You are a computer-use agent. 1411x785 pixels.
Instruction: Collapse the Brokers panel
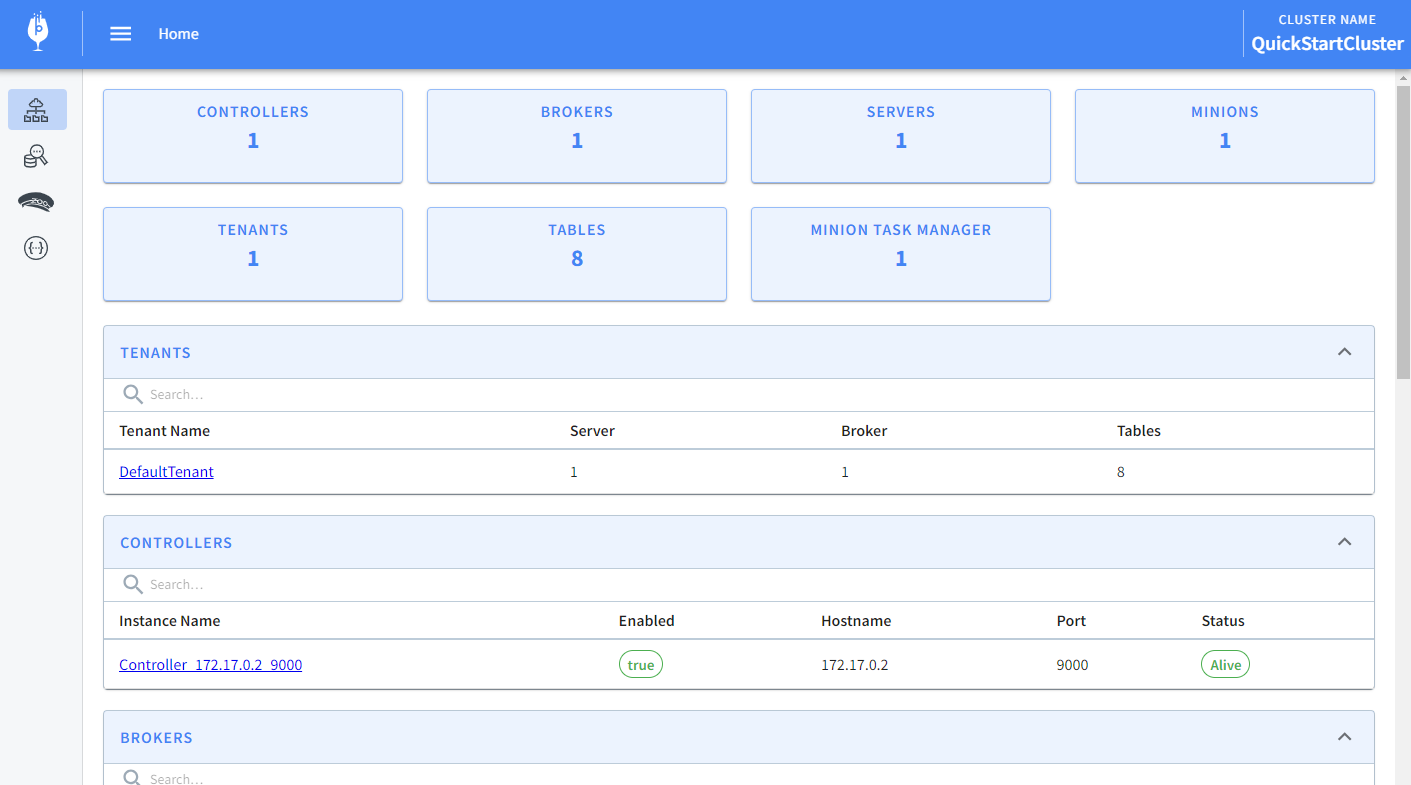click(1344, 736)
